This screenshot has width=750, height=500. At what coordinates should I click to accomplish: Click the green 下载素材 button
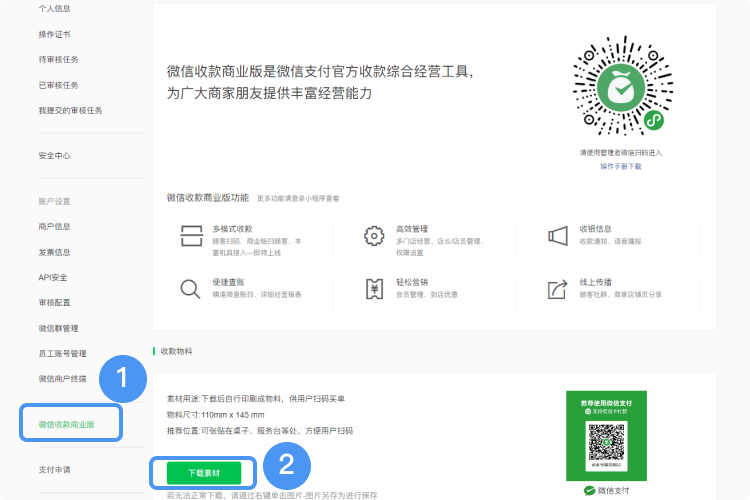pos(204,473)
